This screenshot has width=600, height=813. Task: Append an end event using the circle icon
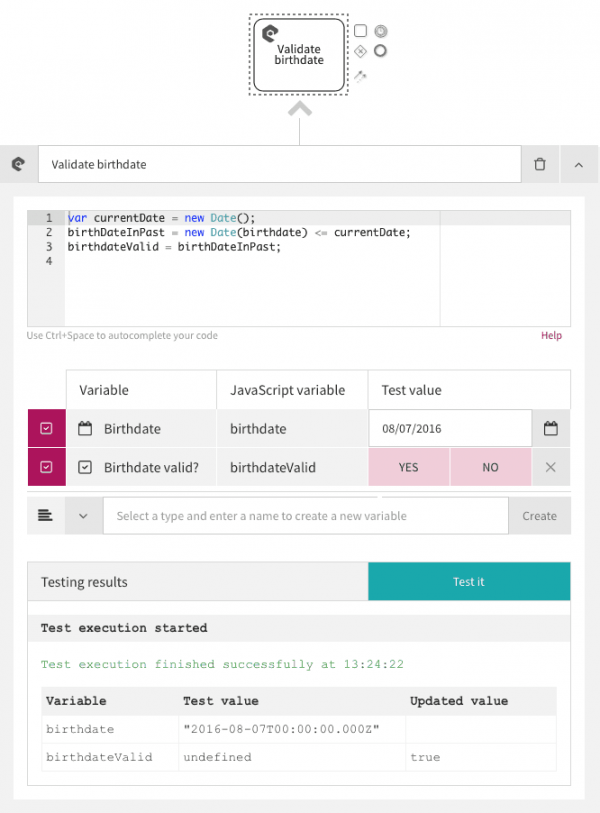(x=380, y=51)
